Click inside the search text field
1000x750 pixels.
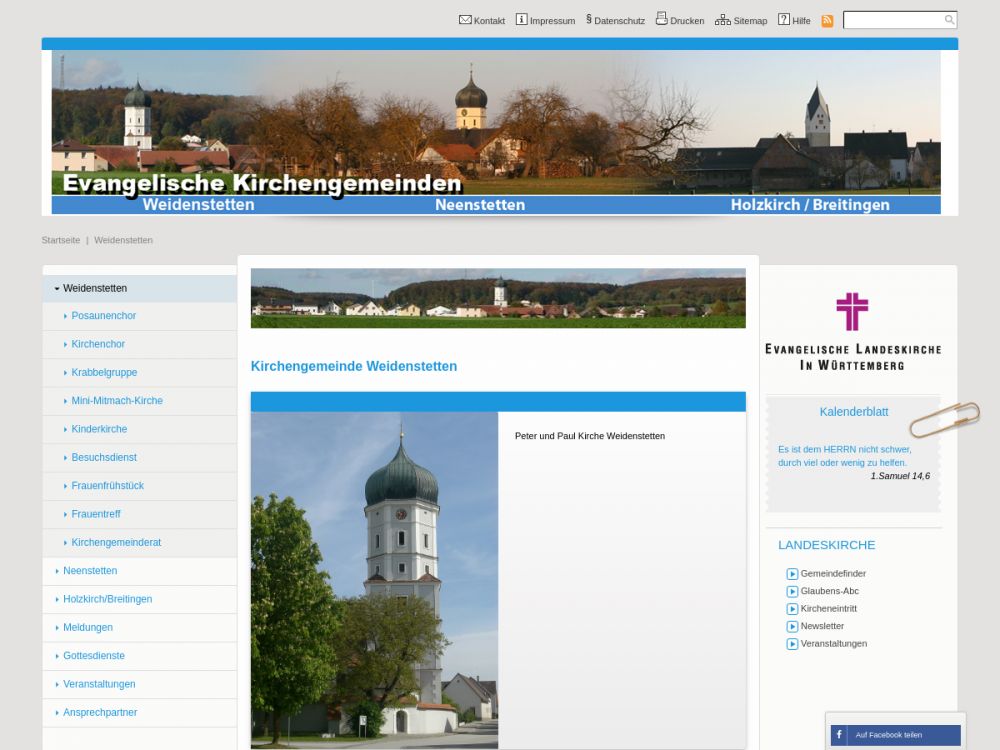point(892,20)
